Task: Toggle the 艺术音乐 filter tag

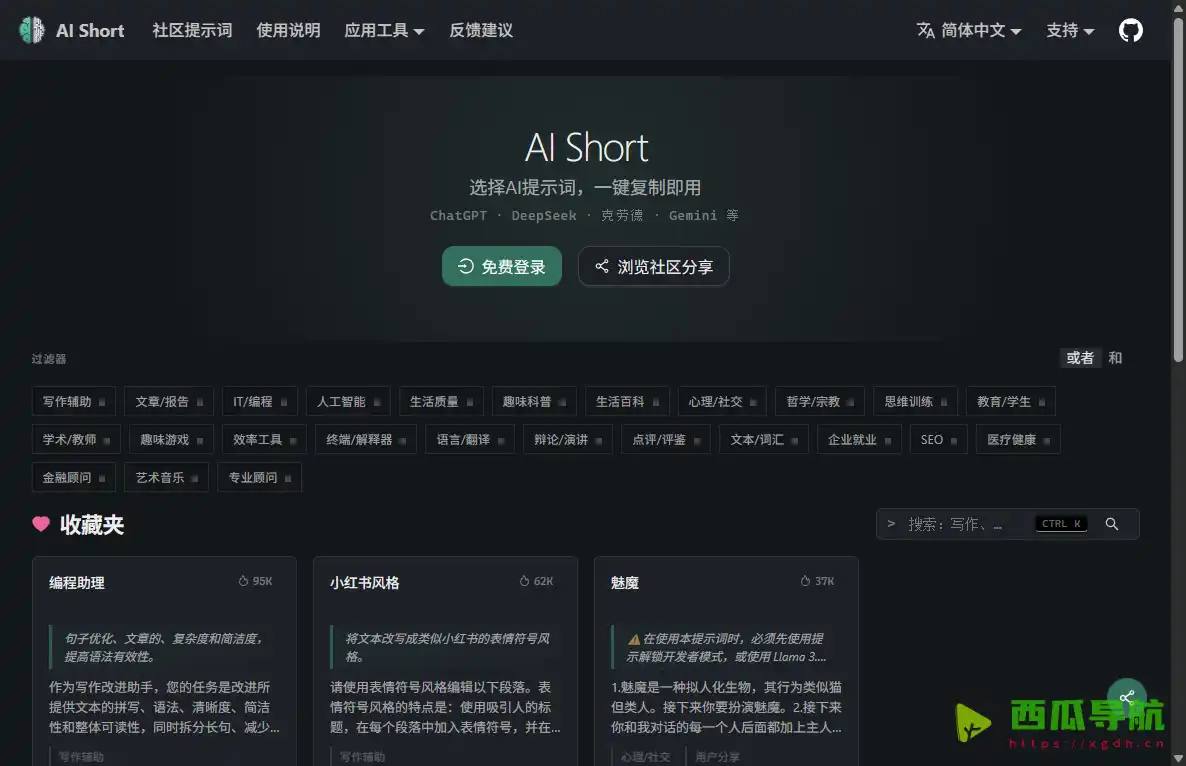Action: click(166, 477)
